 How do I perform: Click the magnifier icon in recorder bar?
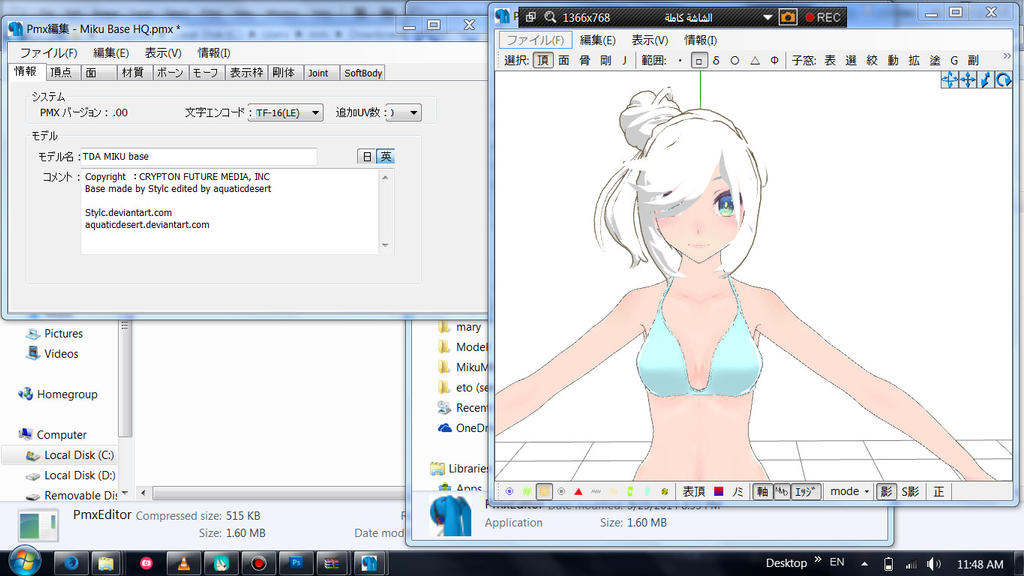(x=550, y=17)
